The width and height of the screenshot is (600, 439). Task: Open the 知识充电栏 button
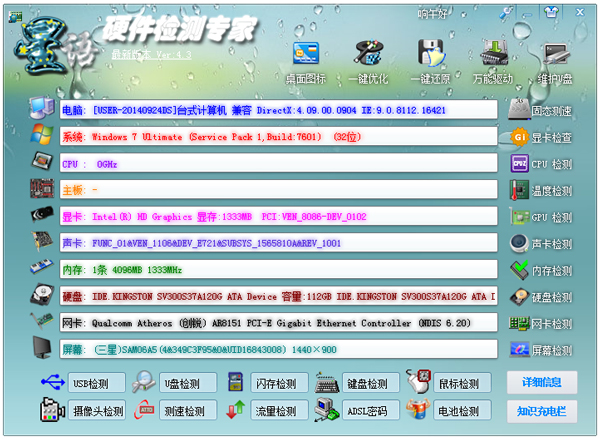click(542, 411)
